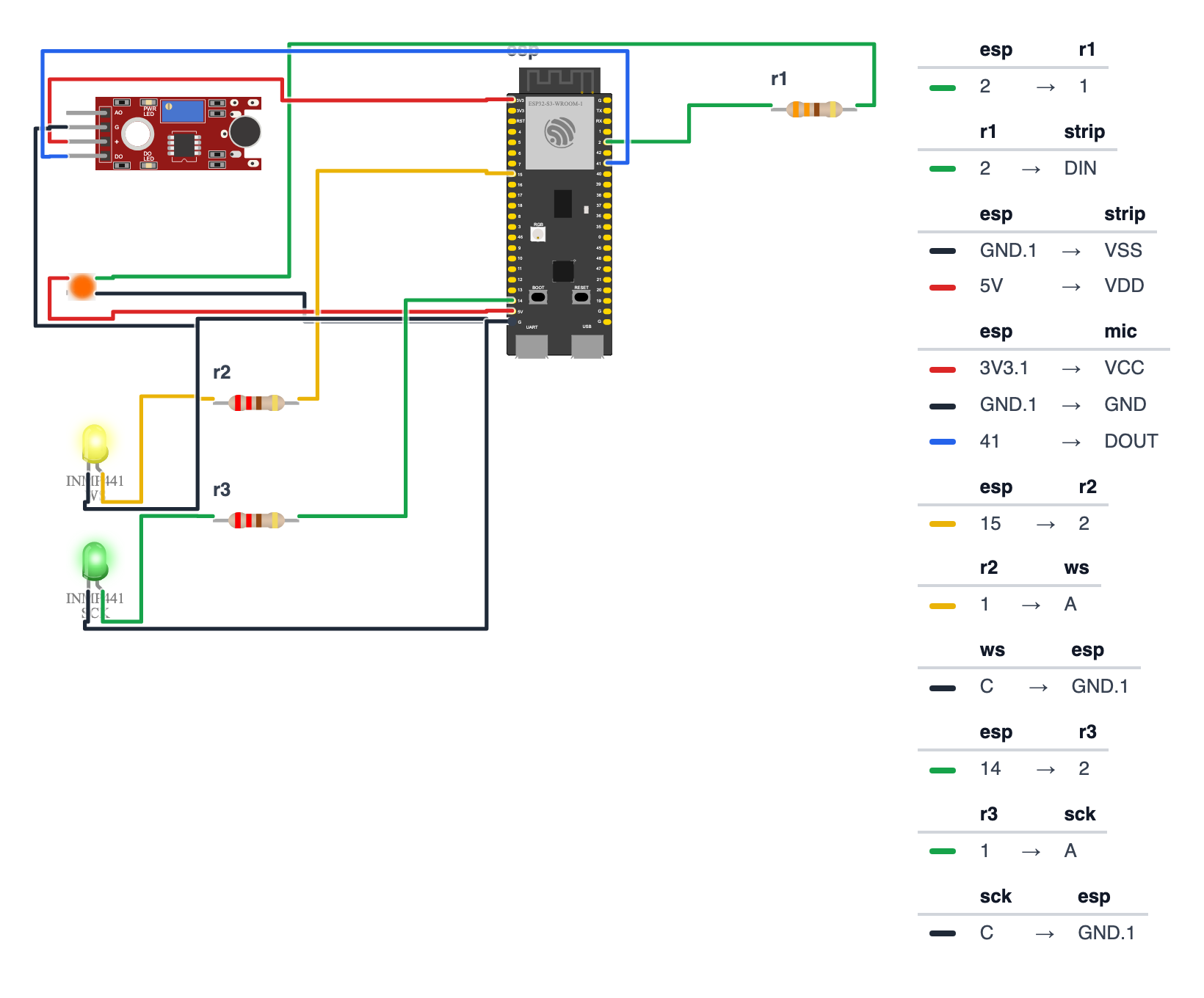Click the 'sck' header above C → GND.1
Viewport: 1204px width, 998px height.
(996, 896)
